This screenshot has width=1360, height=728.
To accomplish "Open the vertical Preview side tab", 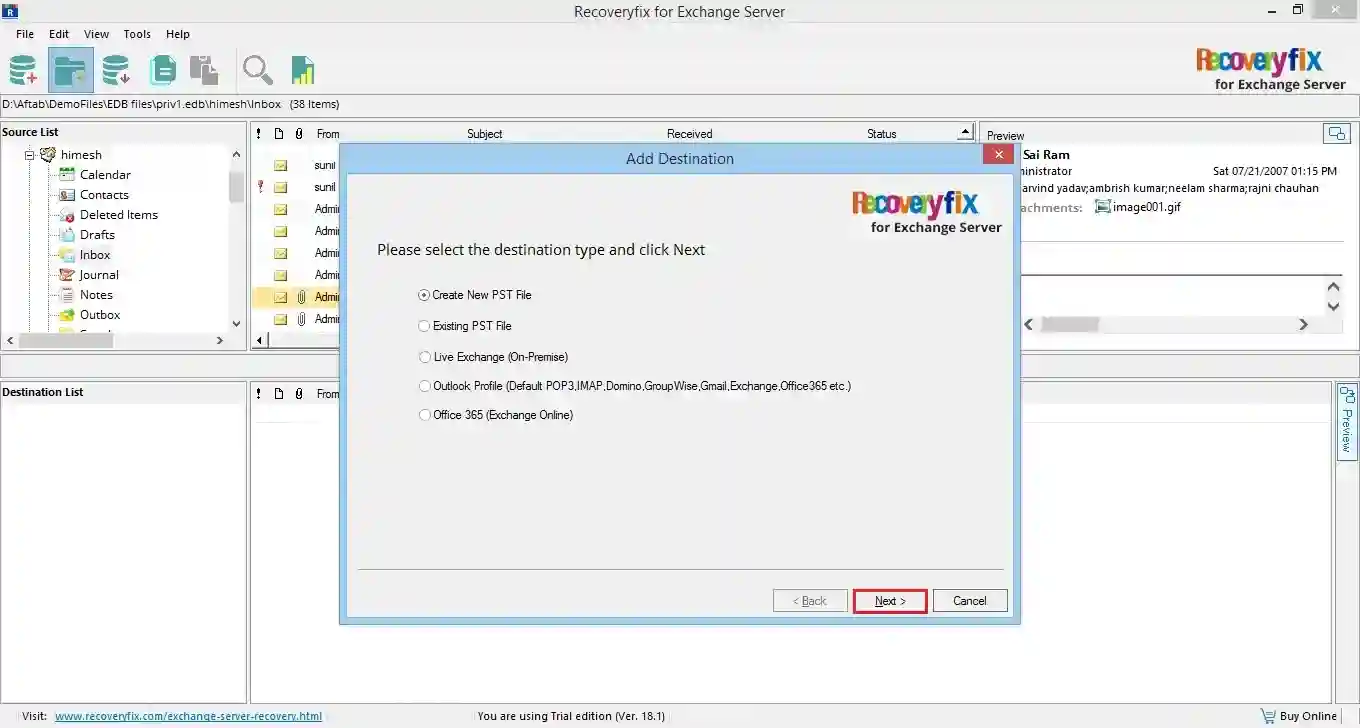I will tap(1347, 422).
